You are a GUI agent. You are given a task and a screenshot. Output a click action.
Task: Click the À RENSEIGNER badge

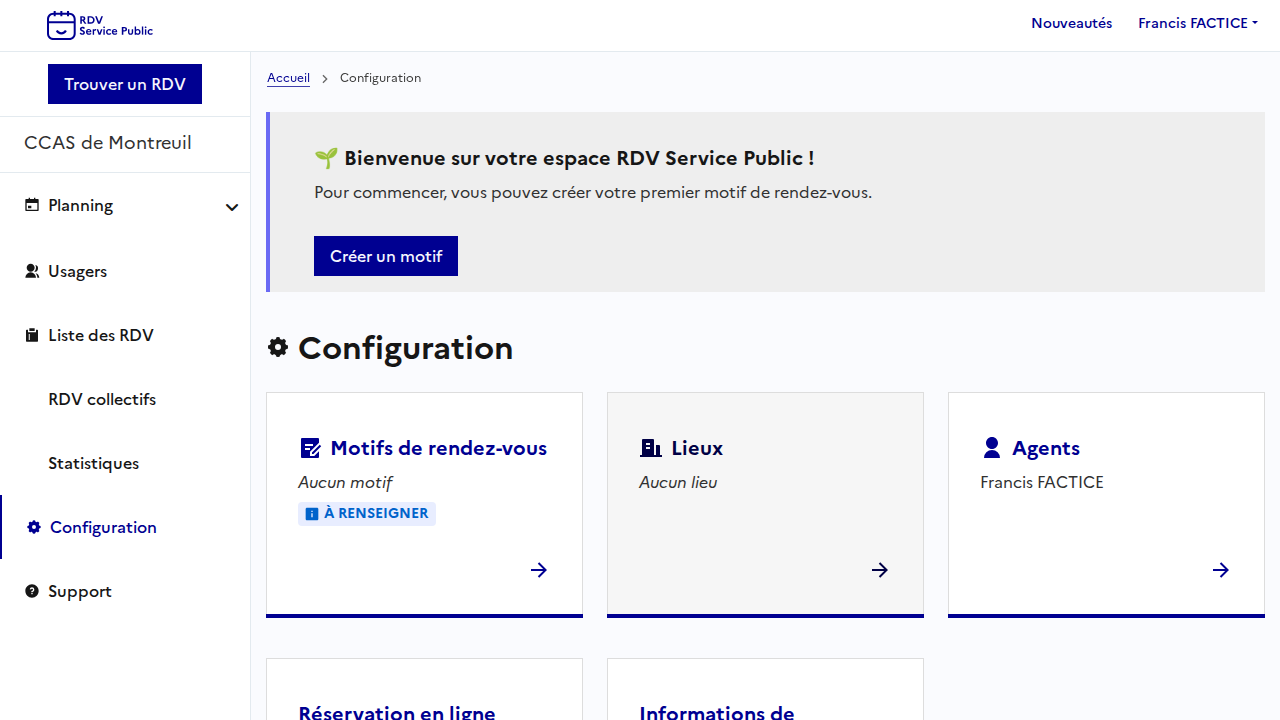367,513
